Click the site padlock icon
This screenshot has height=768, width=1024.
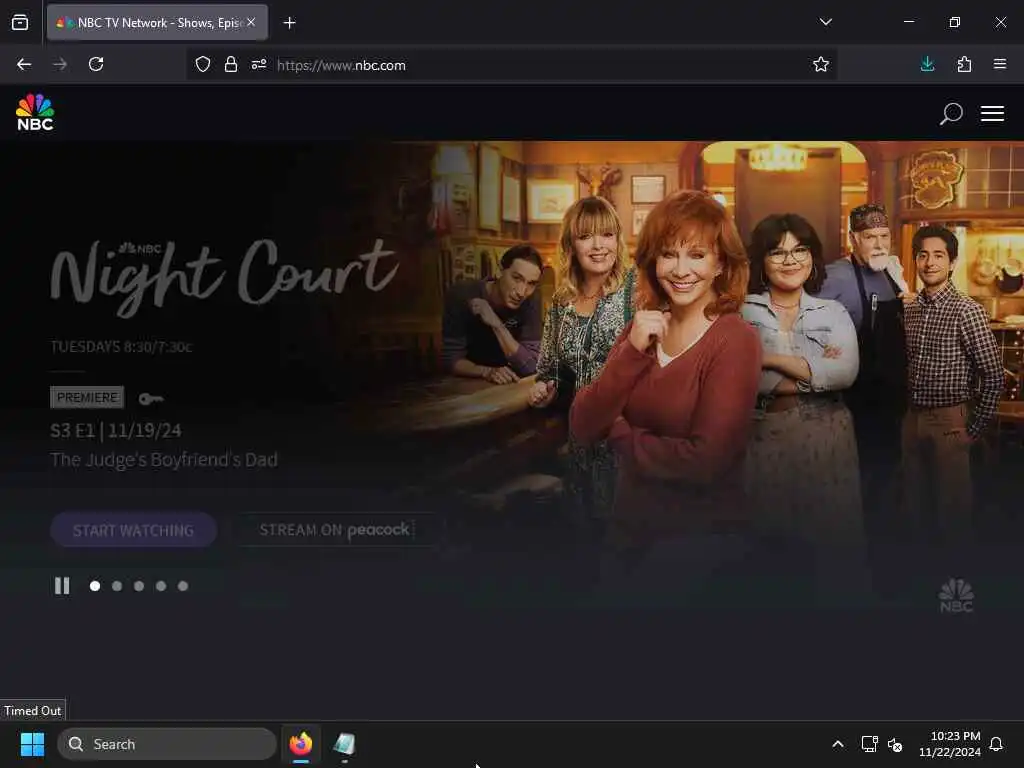pyautogui.click(x=231, y=65)
